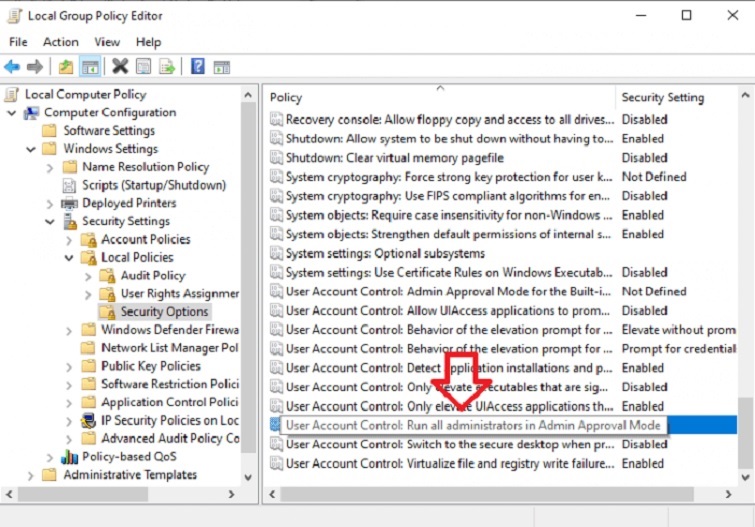
Task: Click the Export List toolbar icon
Action: click(167, 67)
